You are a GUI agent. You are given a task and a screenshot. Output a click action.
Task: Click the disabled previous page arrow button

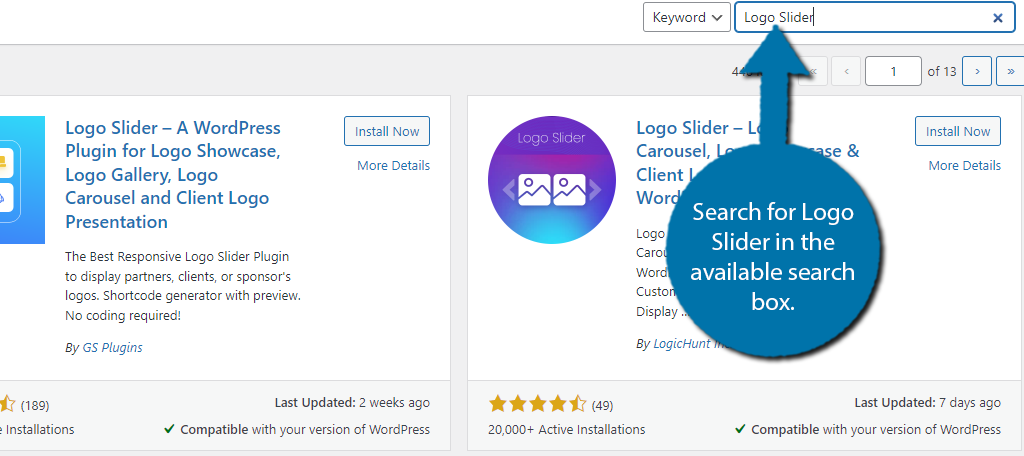[x=846, y=71]
